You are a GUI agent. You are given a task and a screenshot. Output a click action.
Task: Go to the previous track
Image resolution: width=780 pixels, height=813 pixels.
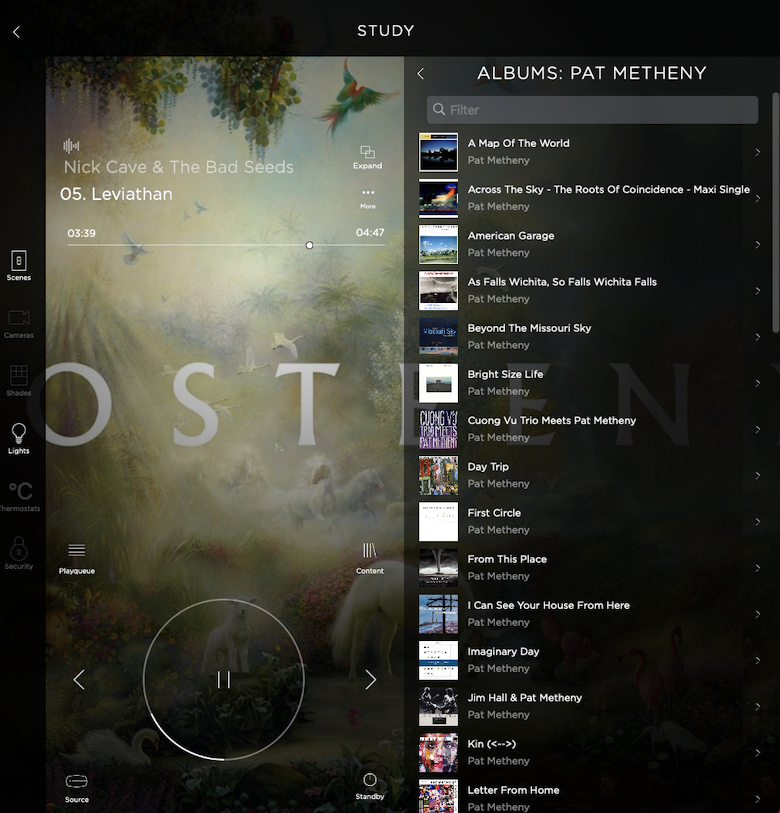(79, 680)
